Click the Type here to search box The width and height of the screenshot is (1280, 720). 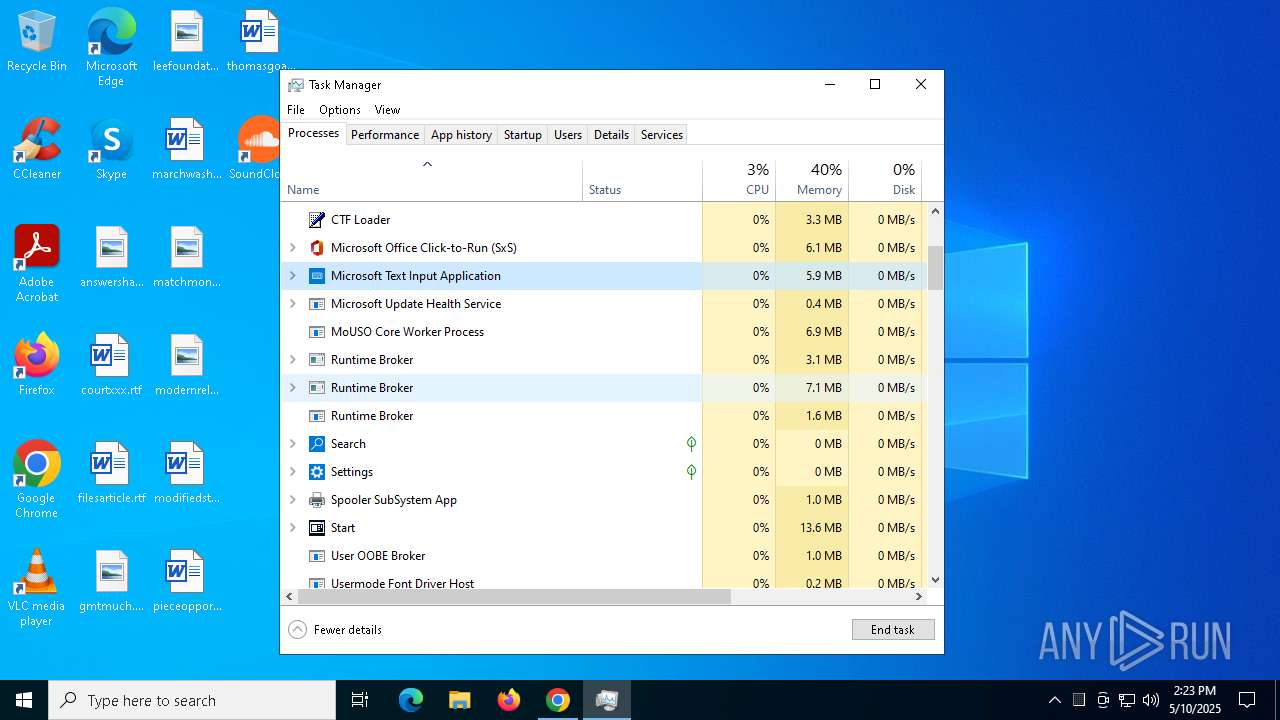click(192, 700)
